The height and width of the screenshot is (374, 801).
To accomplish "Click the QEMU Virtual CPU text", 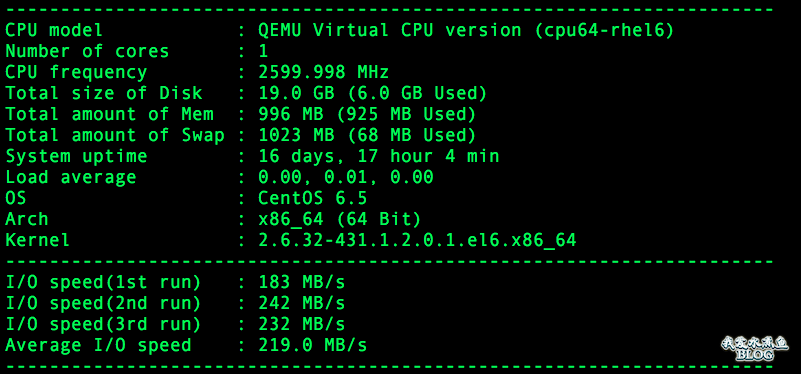I will click(345, 31).
